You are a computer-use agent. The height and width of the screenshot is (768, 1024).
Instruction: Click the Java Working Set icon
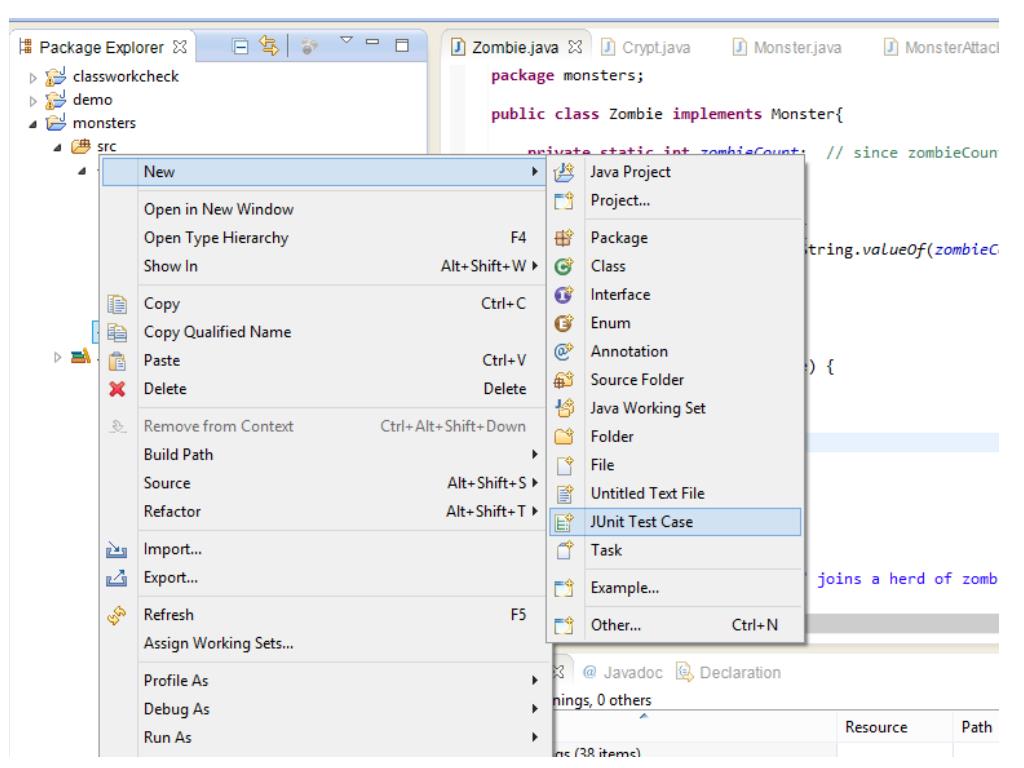click(564, 408)
